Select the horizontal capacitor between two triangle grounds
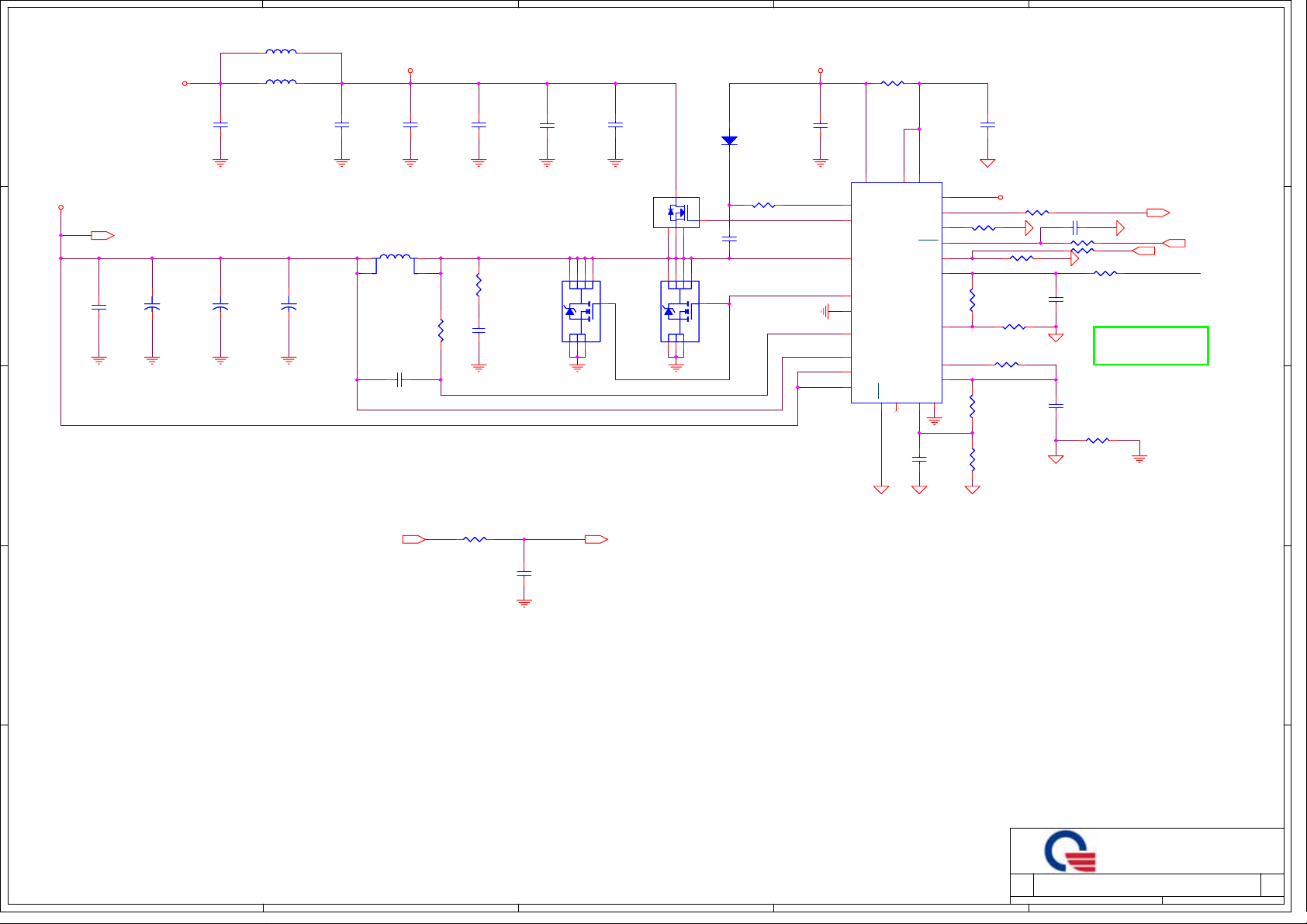The image size is (1307, 924). pos(1075,227)
